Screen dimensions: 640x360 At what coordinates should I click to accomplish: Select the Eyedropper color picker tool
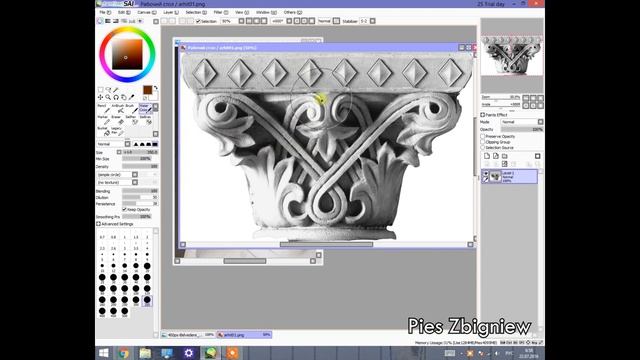[131, 97]
